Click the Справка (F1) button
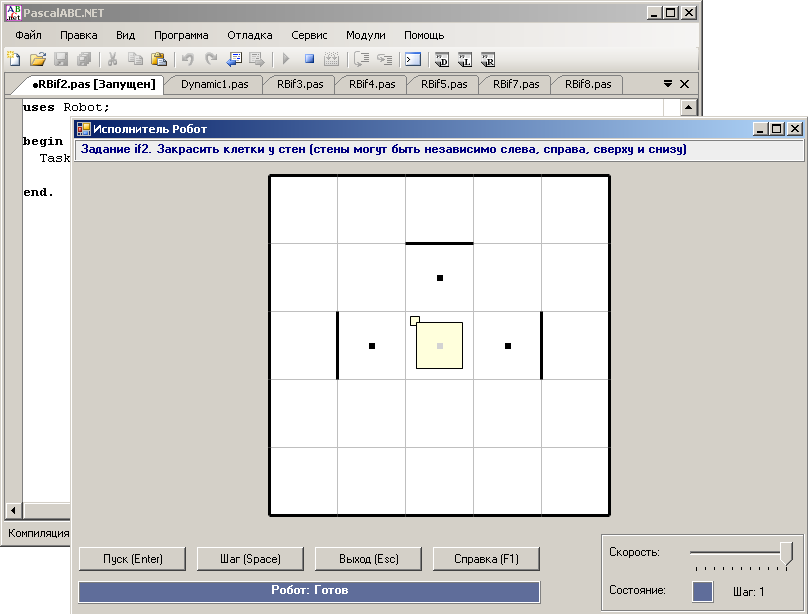 click(x=486, y=559)
